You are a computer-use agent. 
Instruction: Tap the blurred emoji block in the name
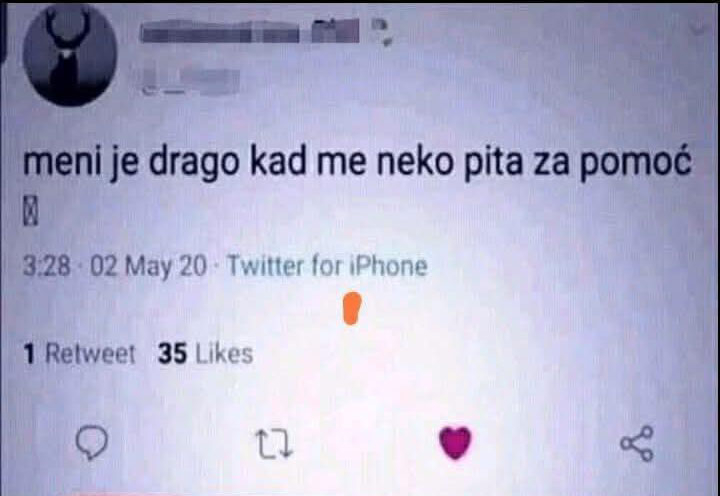[x=336, y=31]
